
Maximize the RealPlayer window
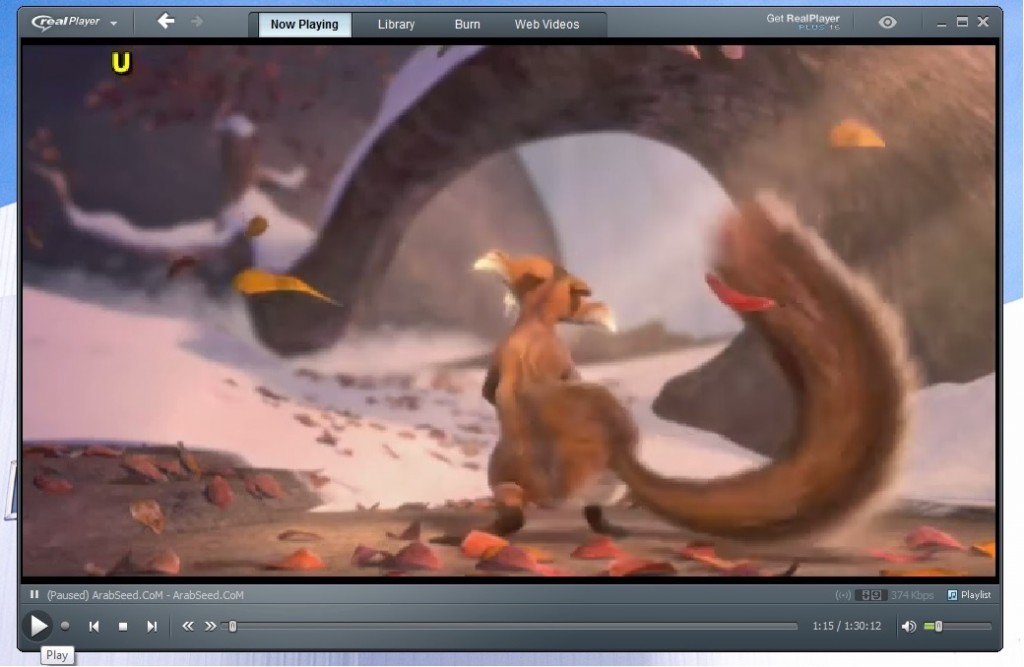[962, 22]
